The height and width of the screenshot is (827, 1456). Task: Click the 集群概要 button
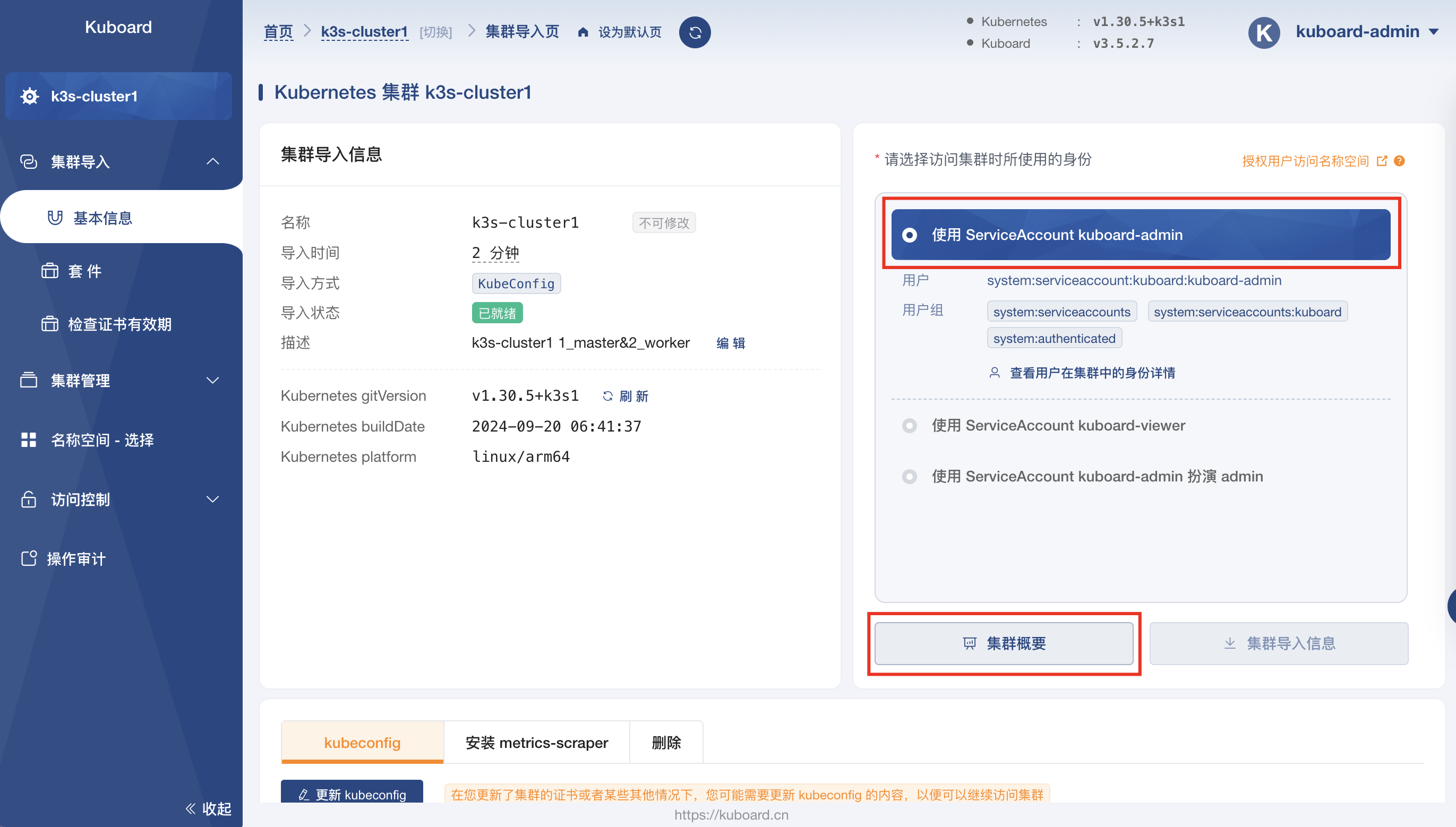point(1004,643)
